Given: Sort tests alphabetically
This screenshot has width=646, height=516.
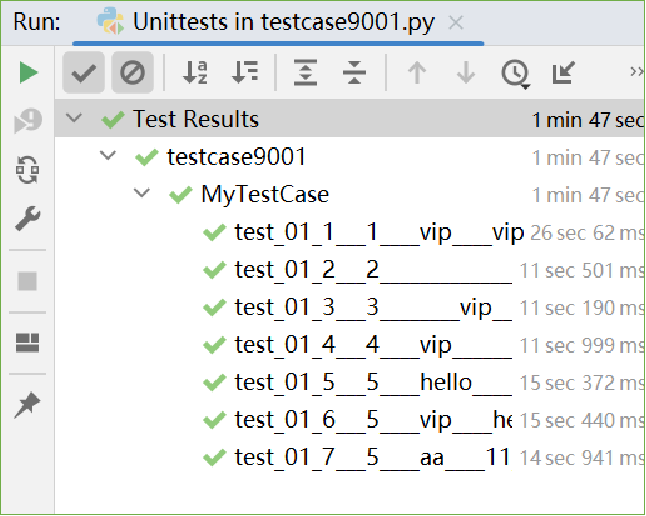Looking at the screenshot, I should point(196,72).
